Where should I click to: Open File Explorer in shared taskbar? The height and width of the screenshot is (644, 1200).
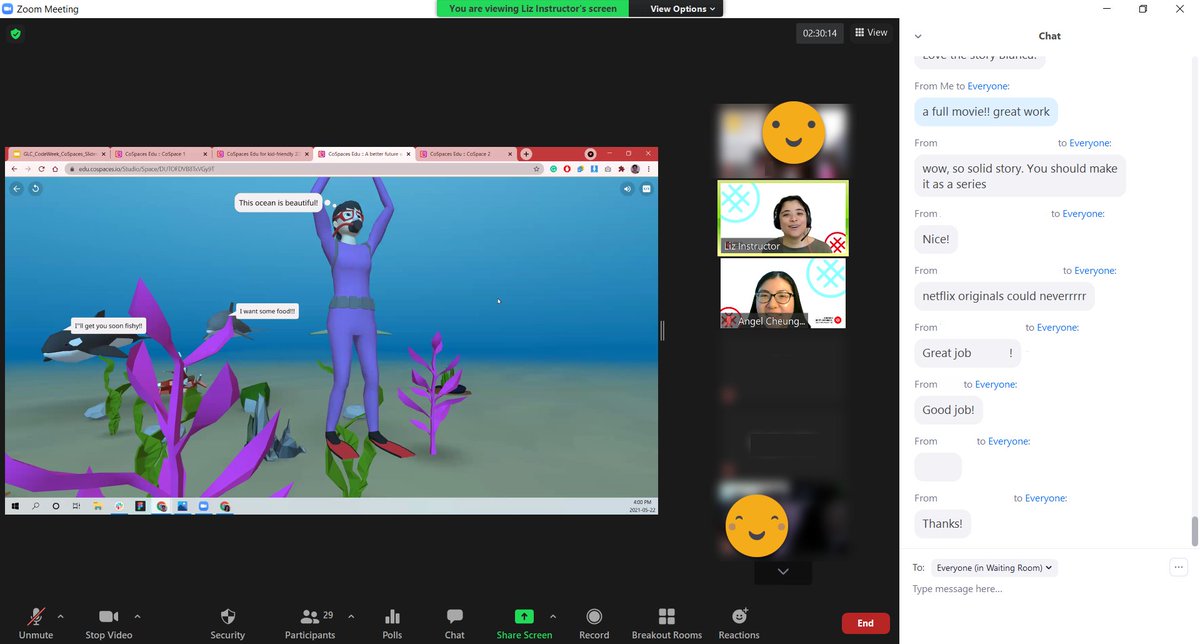pyautogui.click(x=97, y=506)
